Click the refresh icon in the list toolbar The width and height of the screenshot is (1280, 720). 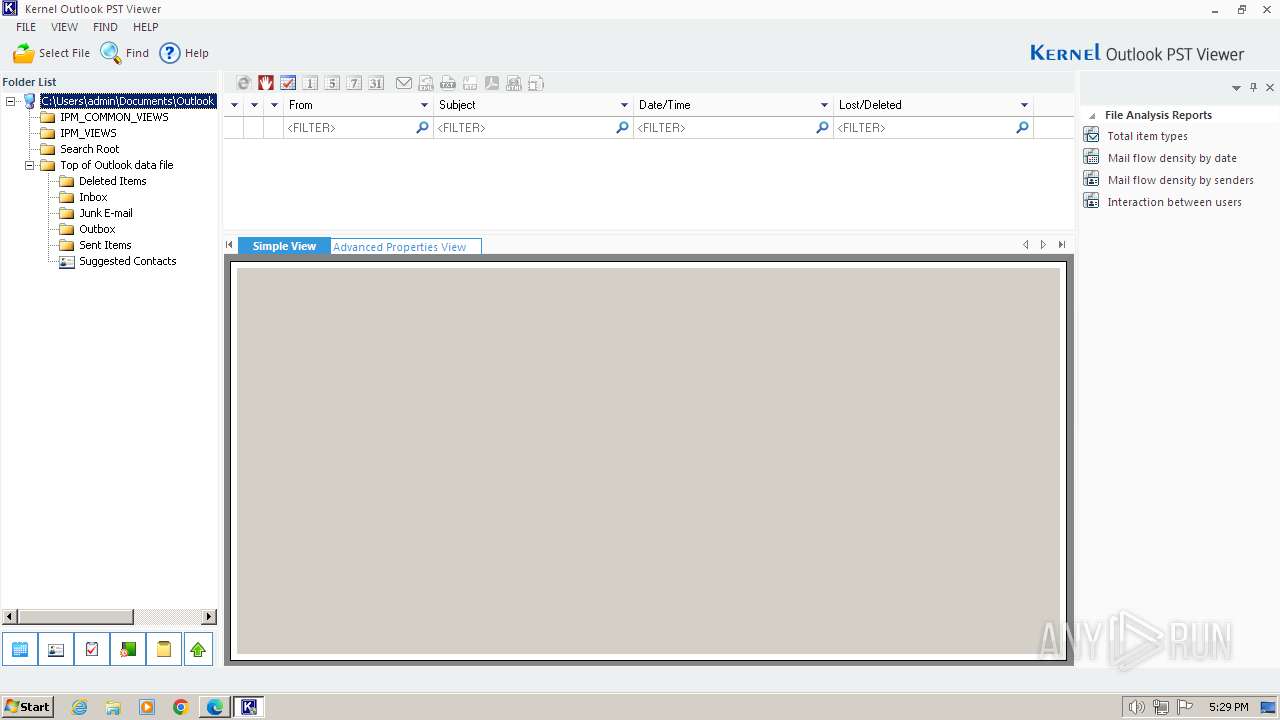click(244, 83)
